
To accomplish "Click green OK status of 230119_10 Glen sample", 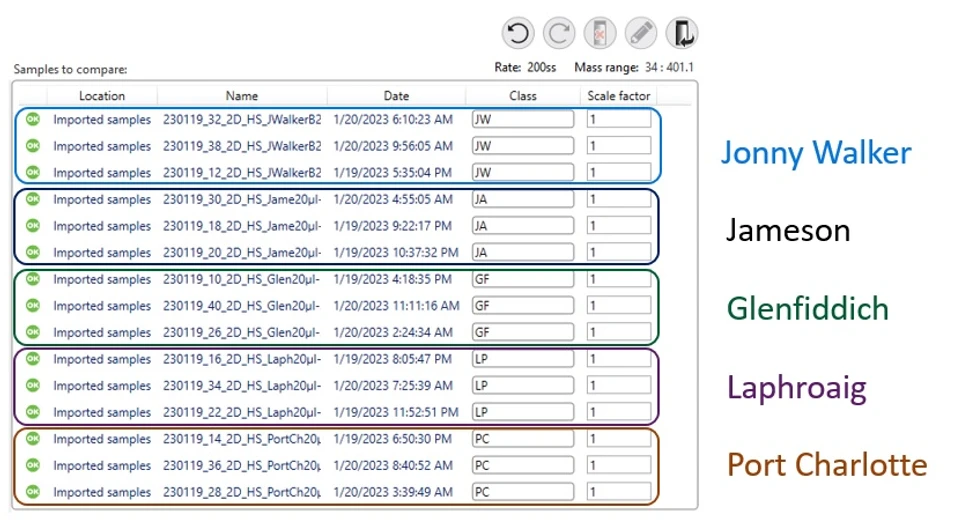I will coord(32,279).
